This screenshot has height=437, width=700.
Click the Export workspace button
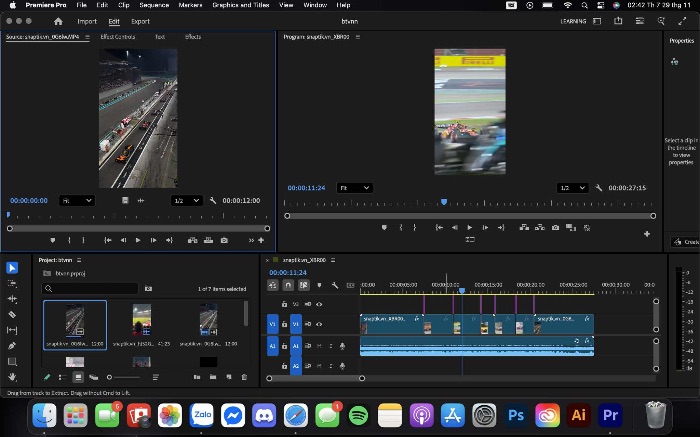click(x=140, y=21)
